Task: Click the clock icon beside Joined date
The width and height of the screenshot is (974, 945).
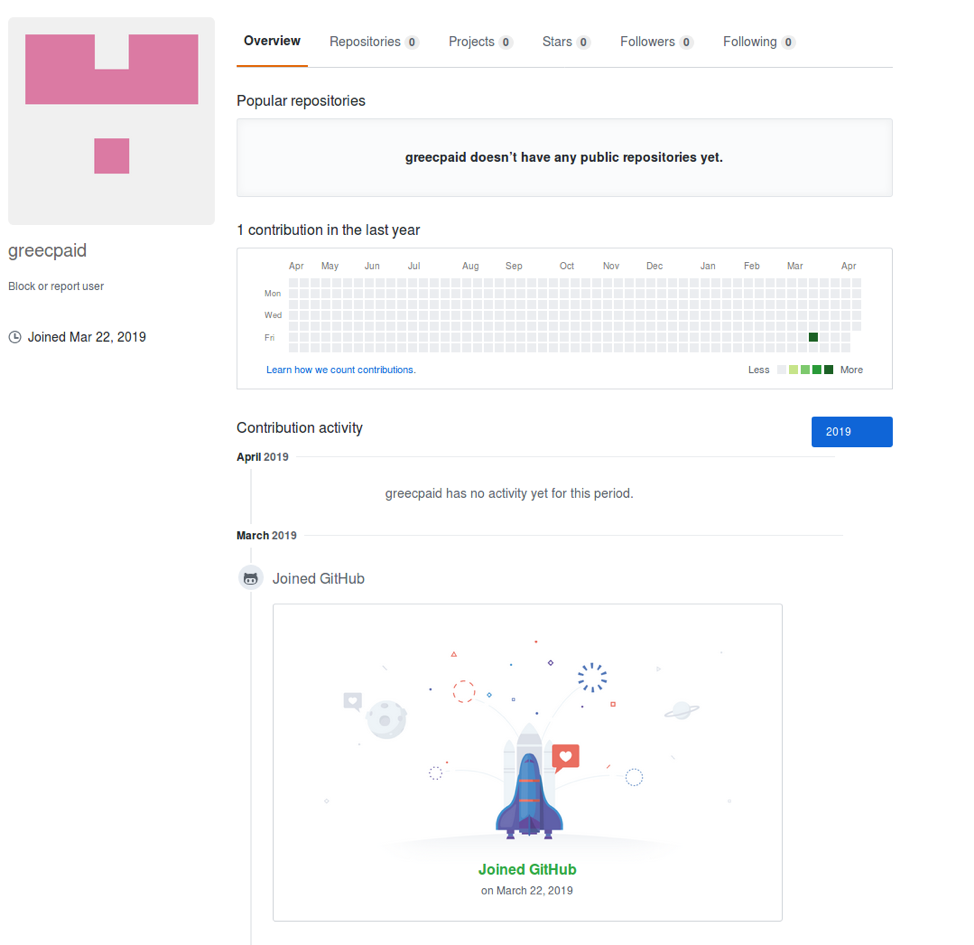Action: (x=15, y=337)
